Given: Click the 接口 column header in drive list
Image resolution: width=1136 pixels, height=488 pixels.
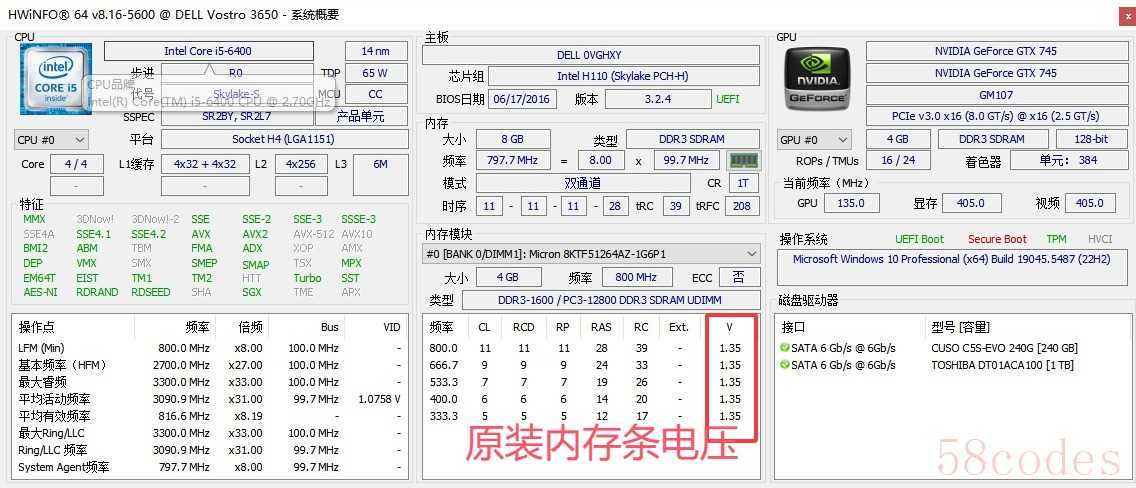Looking at the screenshot, I should click(793, 327).
